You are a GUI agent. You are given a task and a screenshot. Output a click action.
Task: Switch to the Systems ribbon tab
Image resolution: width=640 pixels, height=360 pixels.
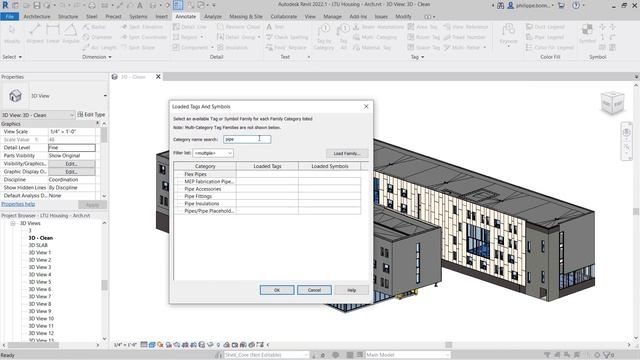(x=138, y=17)
